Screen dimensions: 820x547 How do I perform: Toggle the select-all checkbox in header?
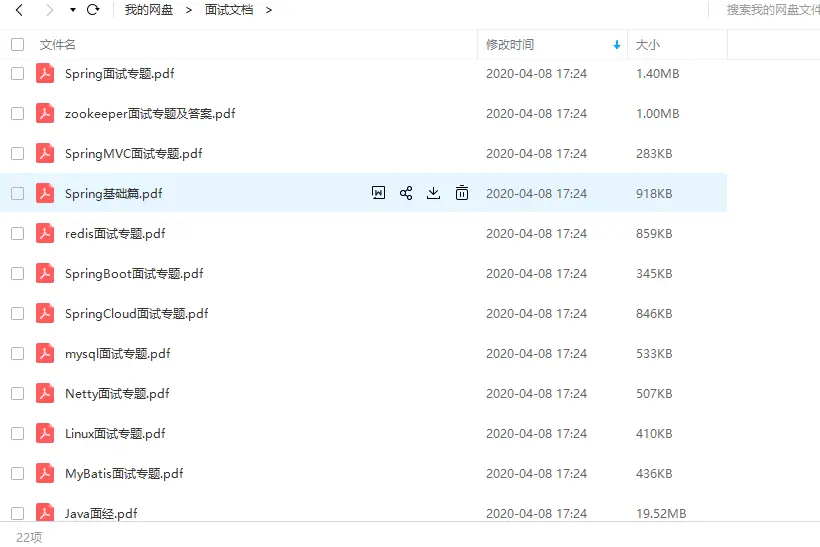coord(18,44)
